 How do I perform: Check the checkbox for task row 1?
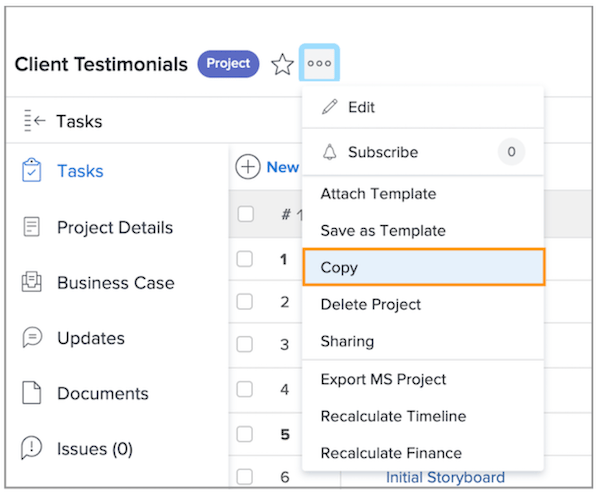click(x=245, y=259)
